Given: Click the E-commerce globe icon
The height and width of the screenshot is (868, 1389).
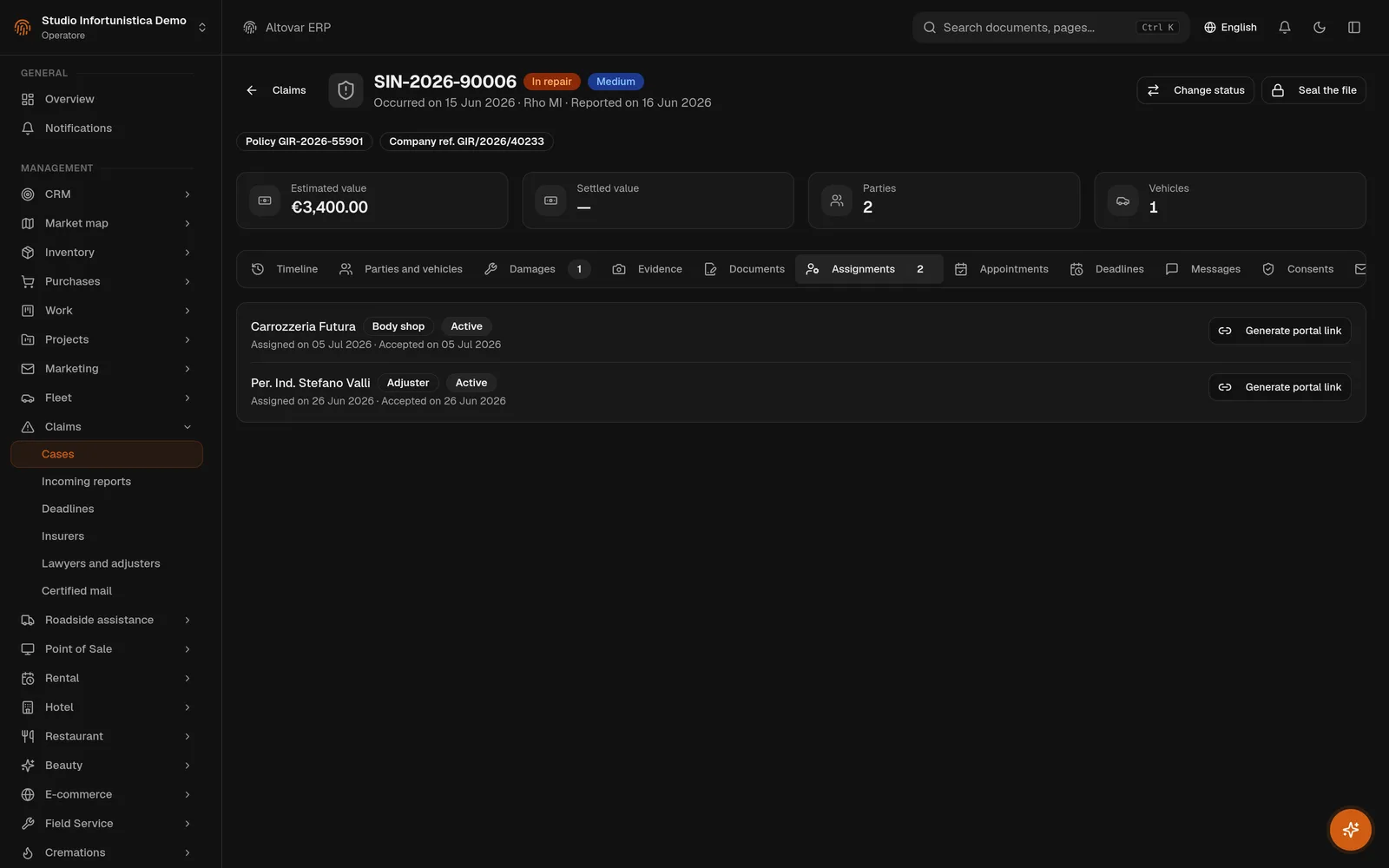Looking at the screenshot, I should click(x=28, y=795).
